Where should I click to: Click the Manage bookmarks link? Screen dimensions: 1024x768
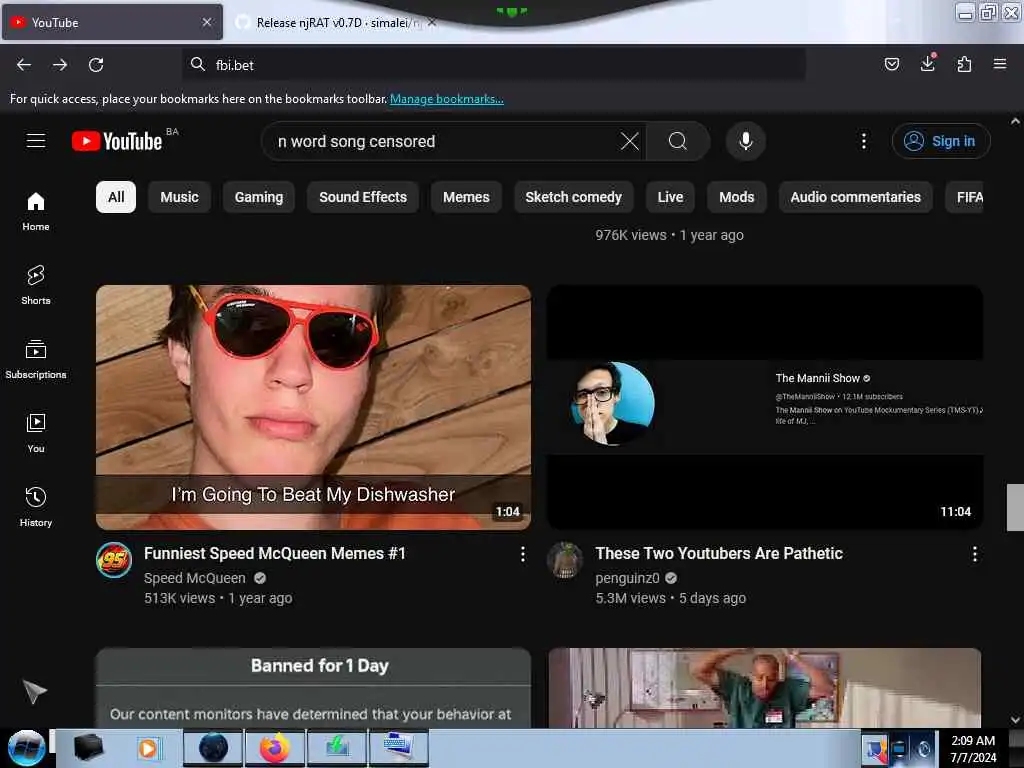pos(447,99)
